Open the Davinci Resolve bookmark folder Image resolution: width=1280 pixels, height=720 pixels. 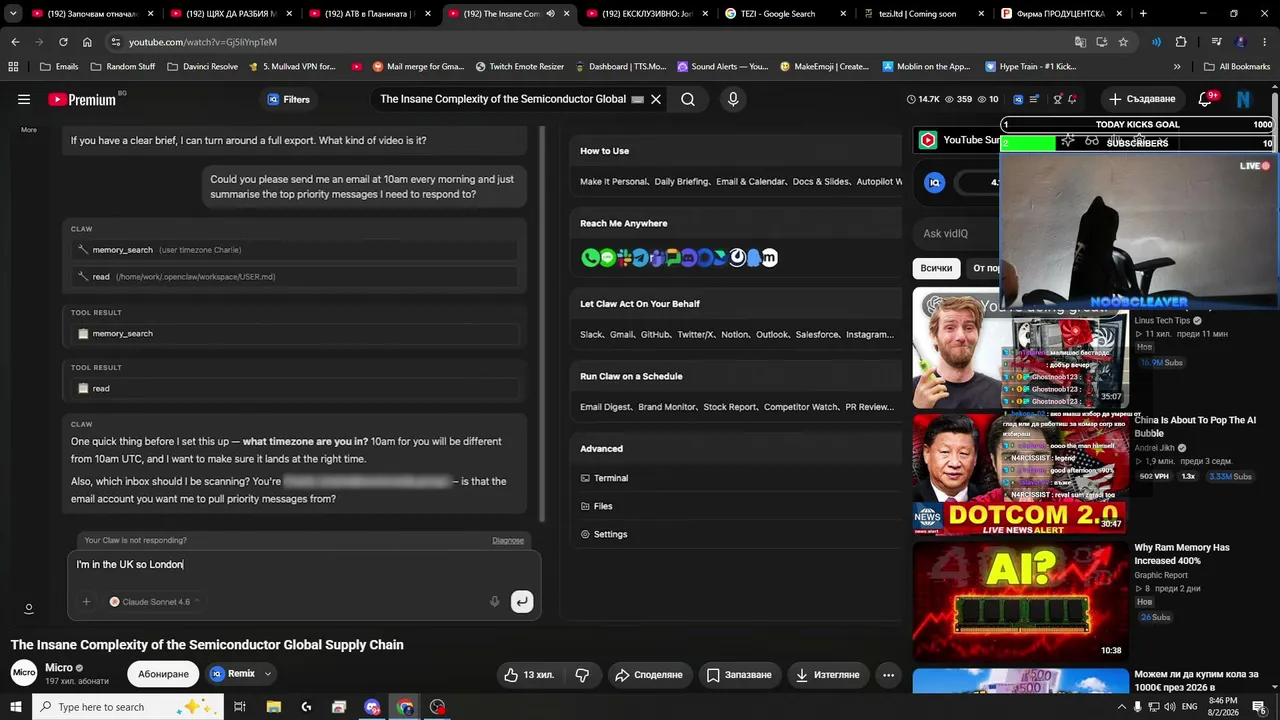click(x=202, y=67)
